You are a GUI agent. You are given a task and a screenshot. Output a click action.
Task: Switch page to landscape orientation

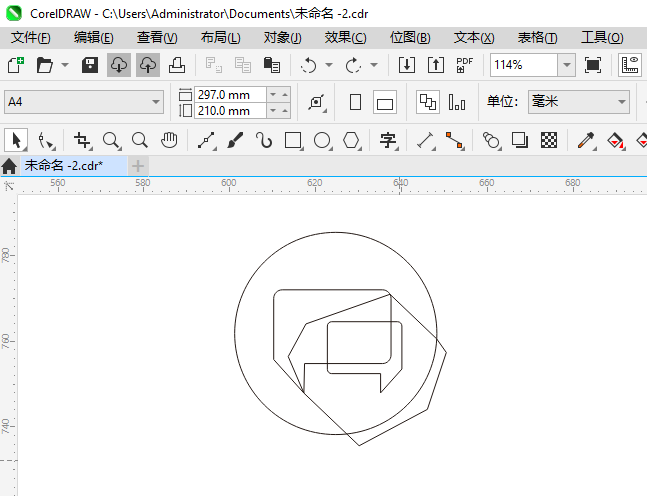coord(385,102)
